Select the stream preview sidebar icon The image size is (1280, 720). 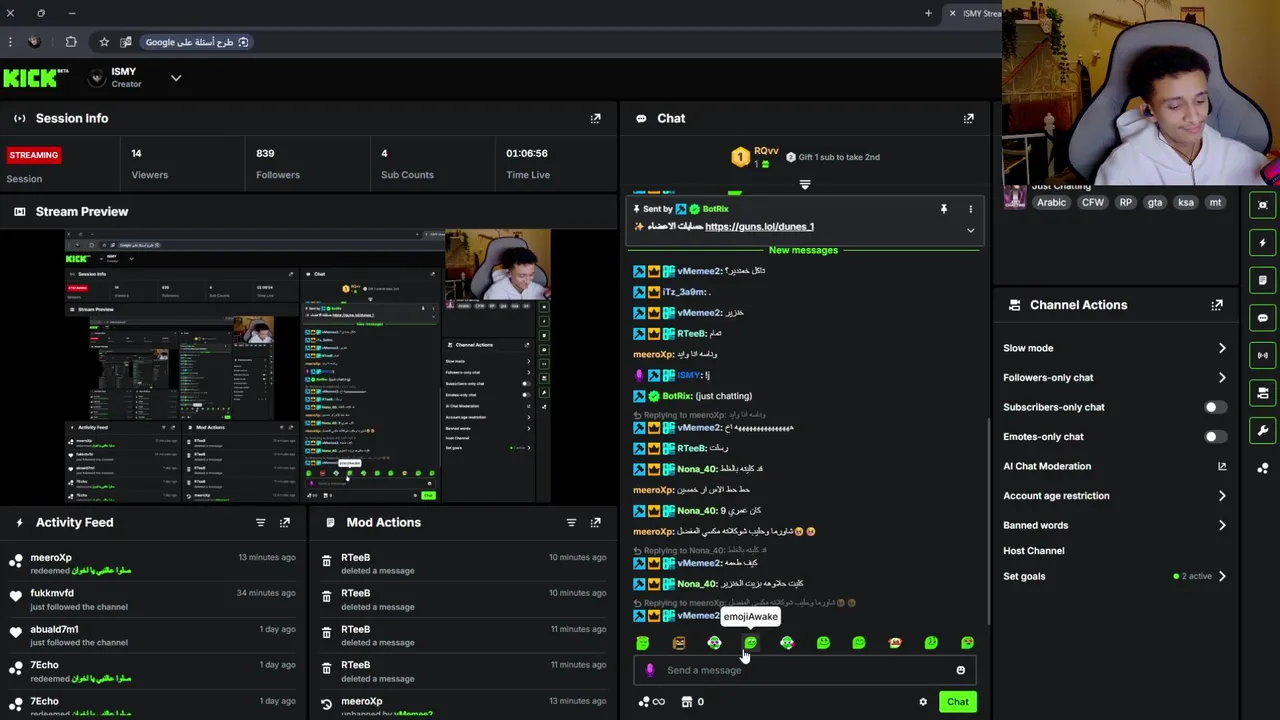coord(1263,205)
